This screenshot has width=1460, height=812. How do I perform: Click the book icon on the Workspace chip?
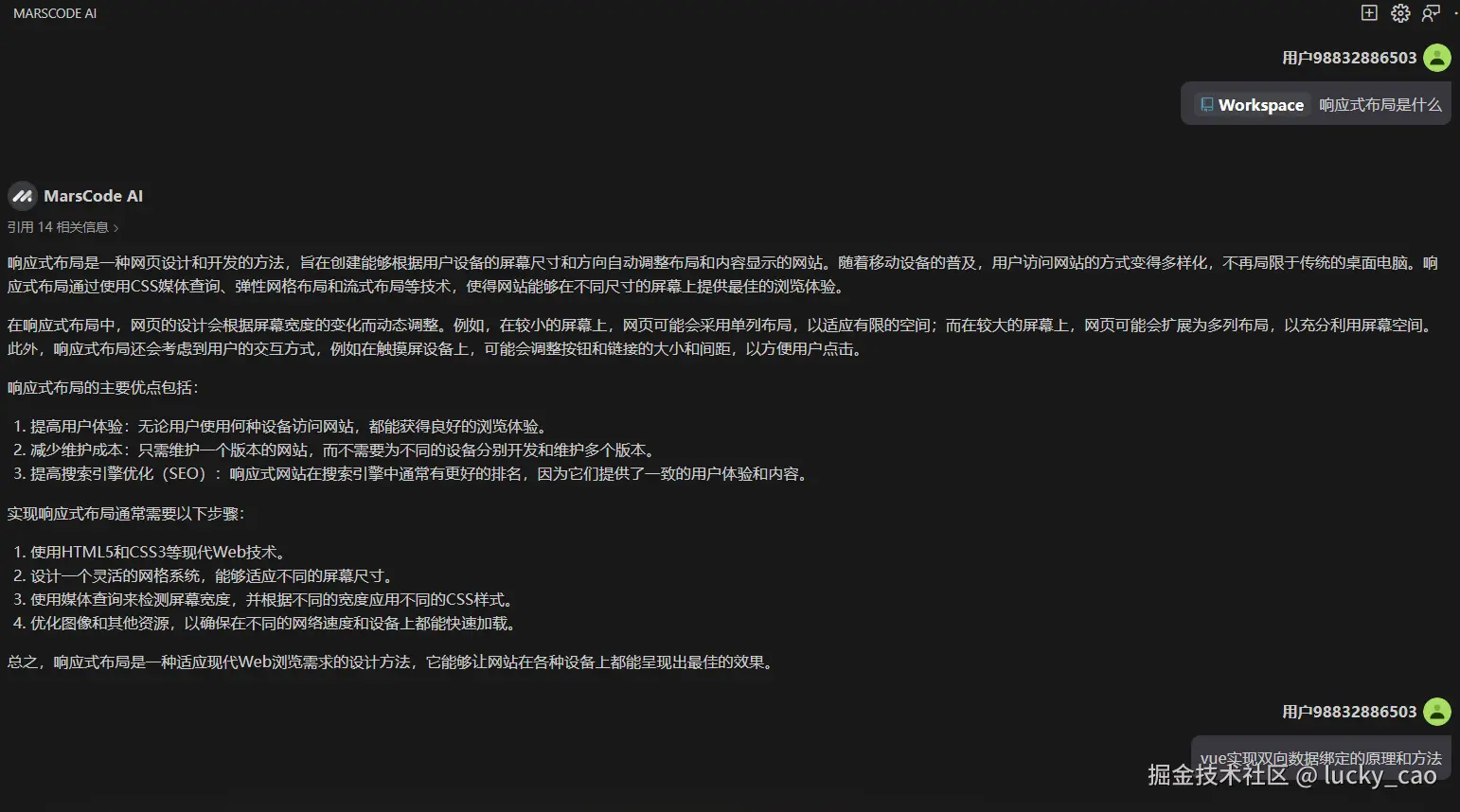point(1206,104)
